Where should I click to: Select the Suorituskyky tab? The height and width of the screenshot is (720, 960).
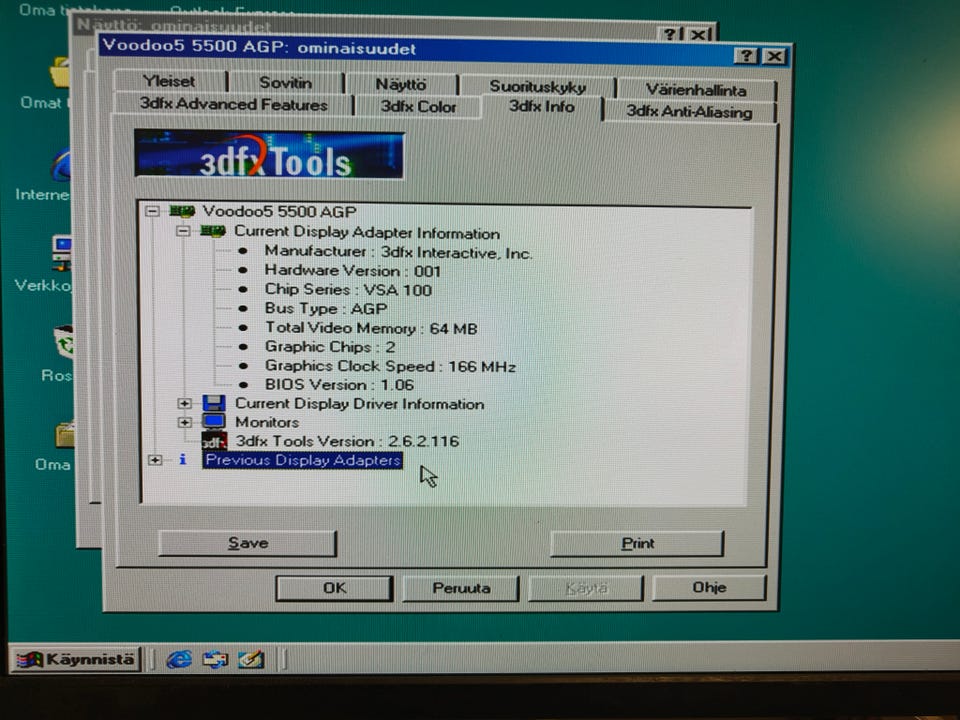coord(538,86)
